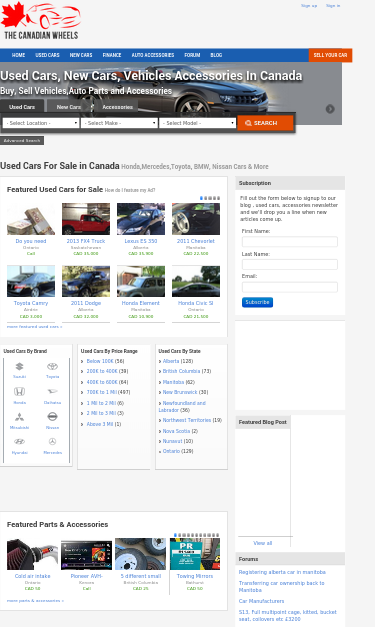
Task: Select first featured used cars carousel dot
Action: pos(201,198)
